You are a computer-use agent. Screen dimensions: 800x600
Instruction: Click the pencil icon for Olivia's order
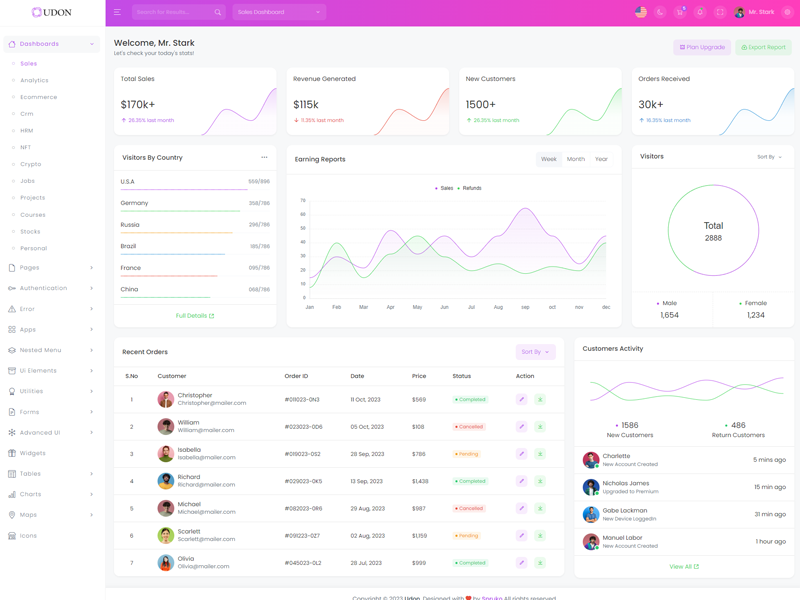pyautogui.click(x=521, y=563)
